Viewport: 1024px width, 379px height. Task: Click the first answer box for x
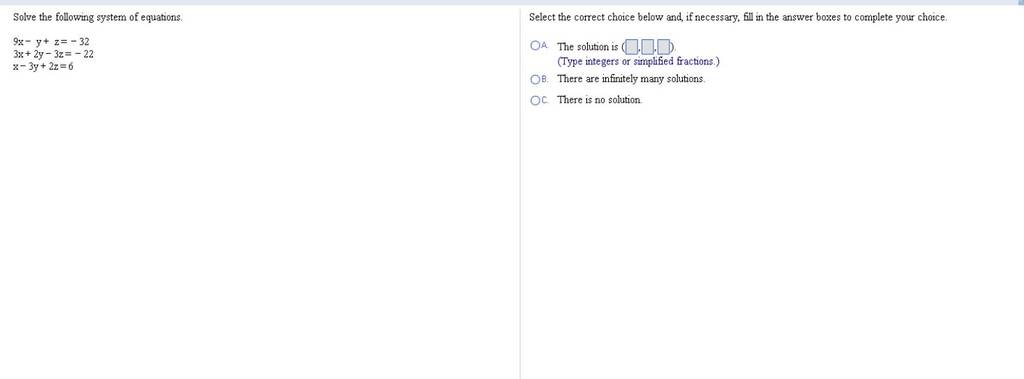[x=632, y=46]
